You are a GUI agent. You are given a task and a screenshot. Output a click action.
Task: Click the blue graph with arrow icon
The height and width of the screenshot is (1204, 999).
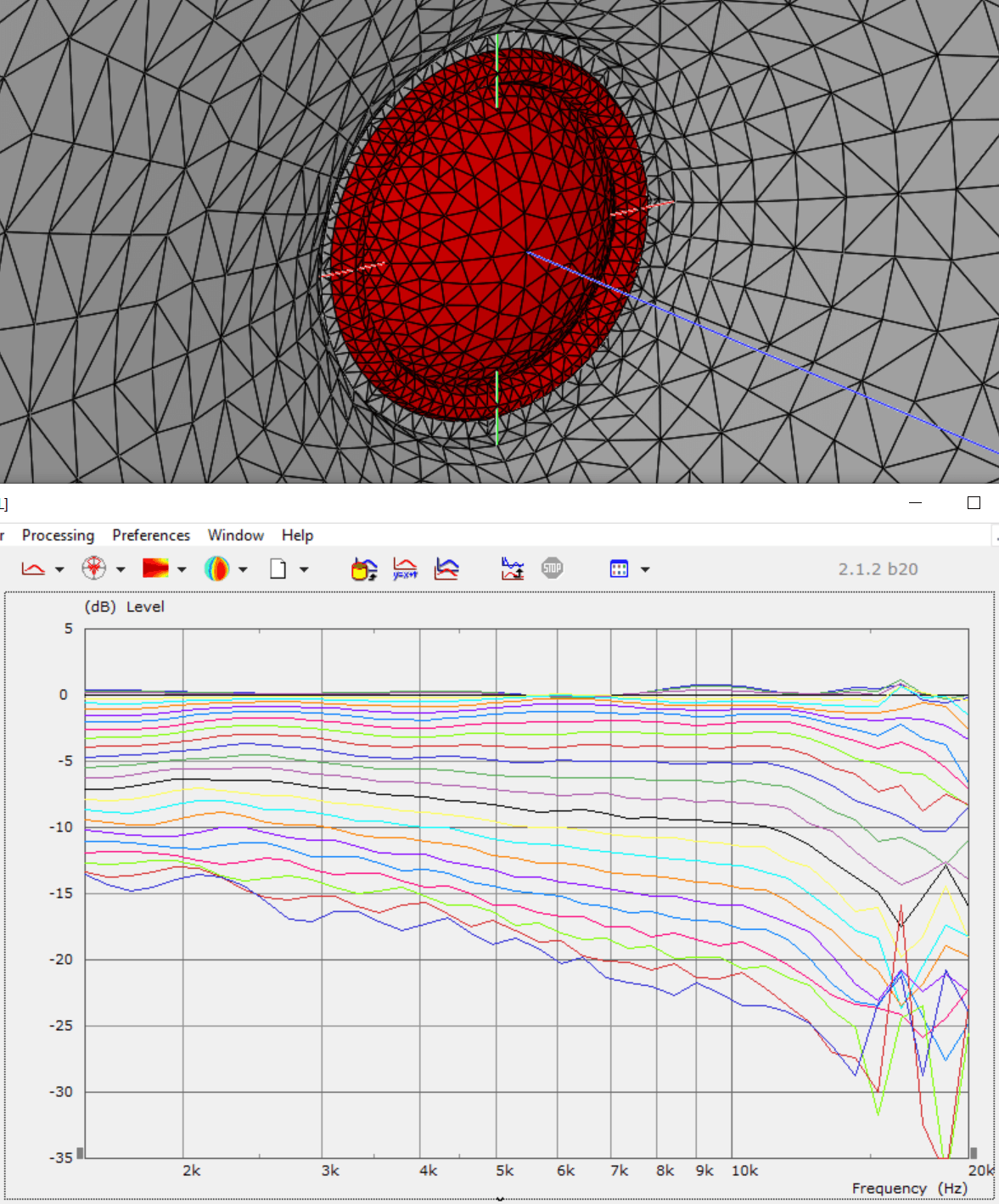point(513,568)
